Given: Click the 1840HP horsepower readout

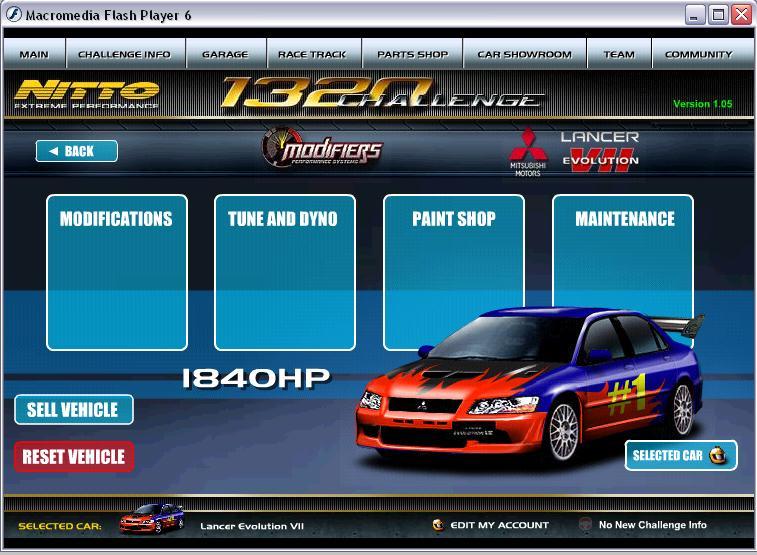Looking at the screenshot, I should (x=256, y=378).
